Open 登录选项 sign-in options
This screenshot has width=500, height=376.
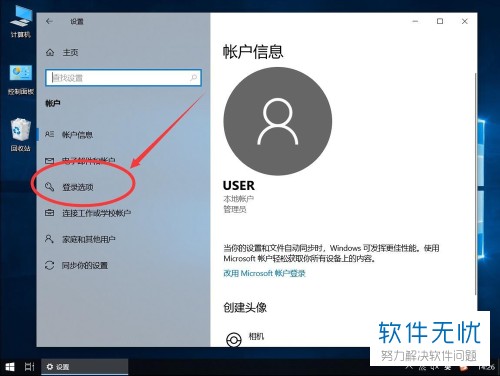(78, 187)
